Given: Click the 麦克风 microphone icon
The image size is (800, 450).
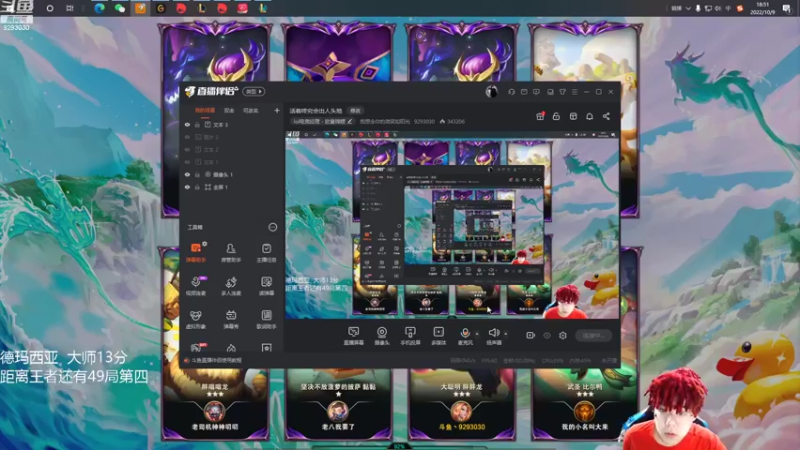Looking at the screenshot, I should [465, 333].
